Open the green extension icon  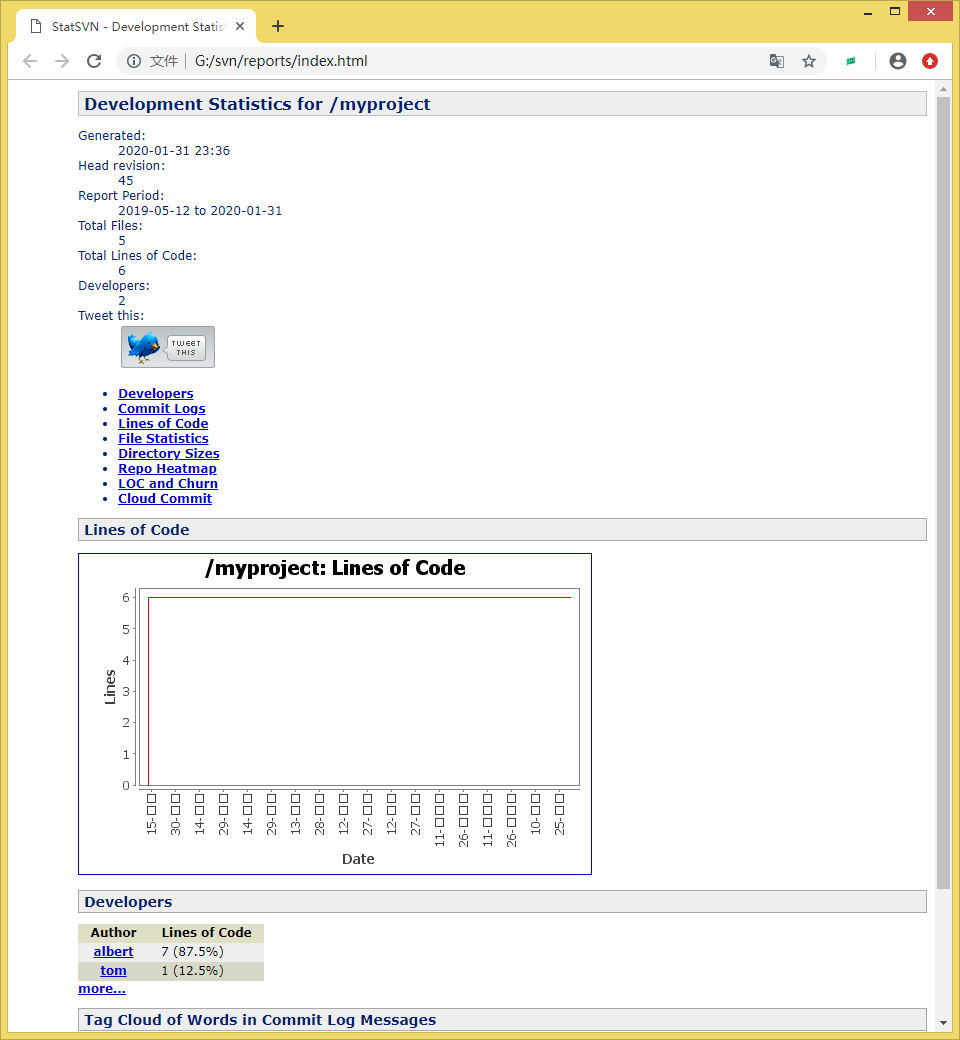(x=851, y=61)
